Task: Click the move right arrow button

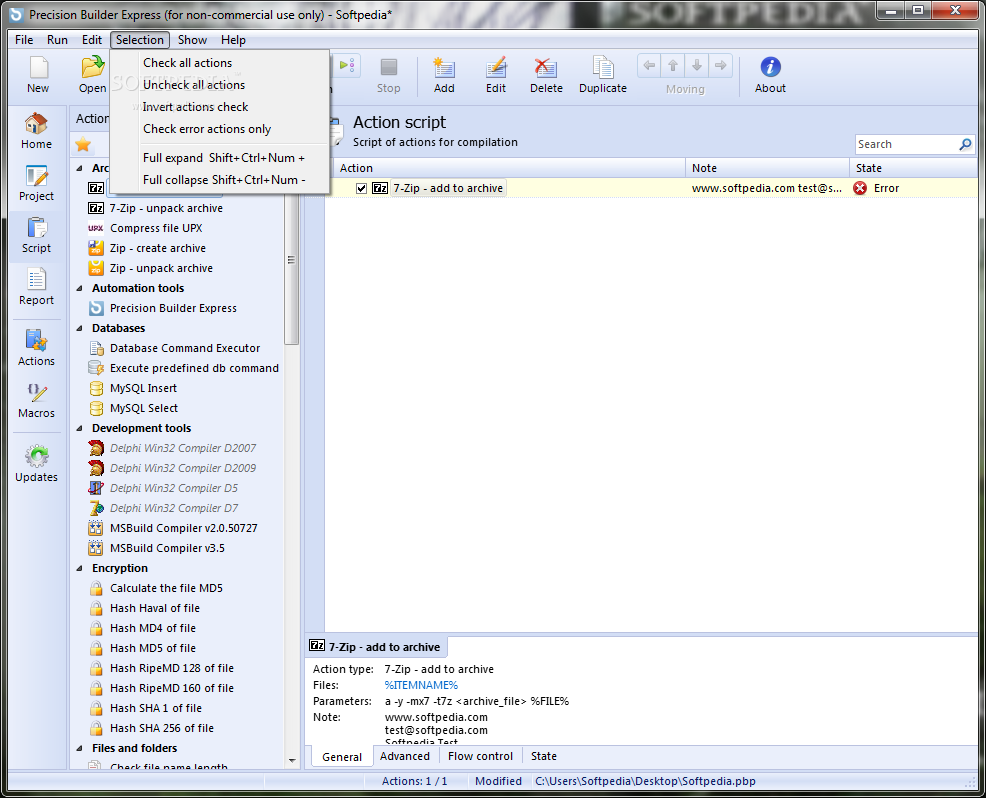Action: click(x=721, y=65)
